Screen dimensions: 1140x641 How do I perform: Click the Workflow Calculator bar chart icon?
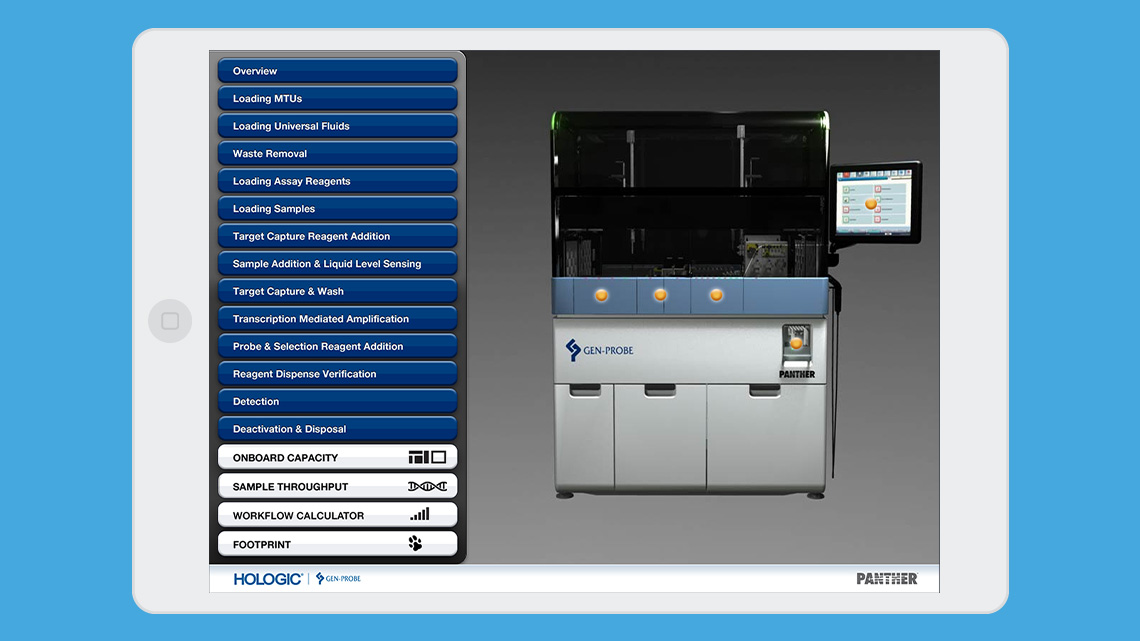420,515
